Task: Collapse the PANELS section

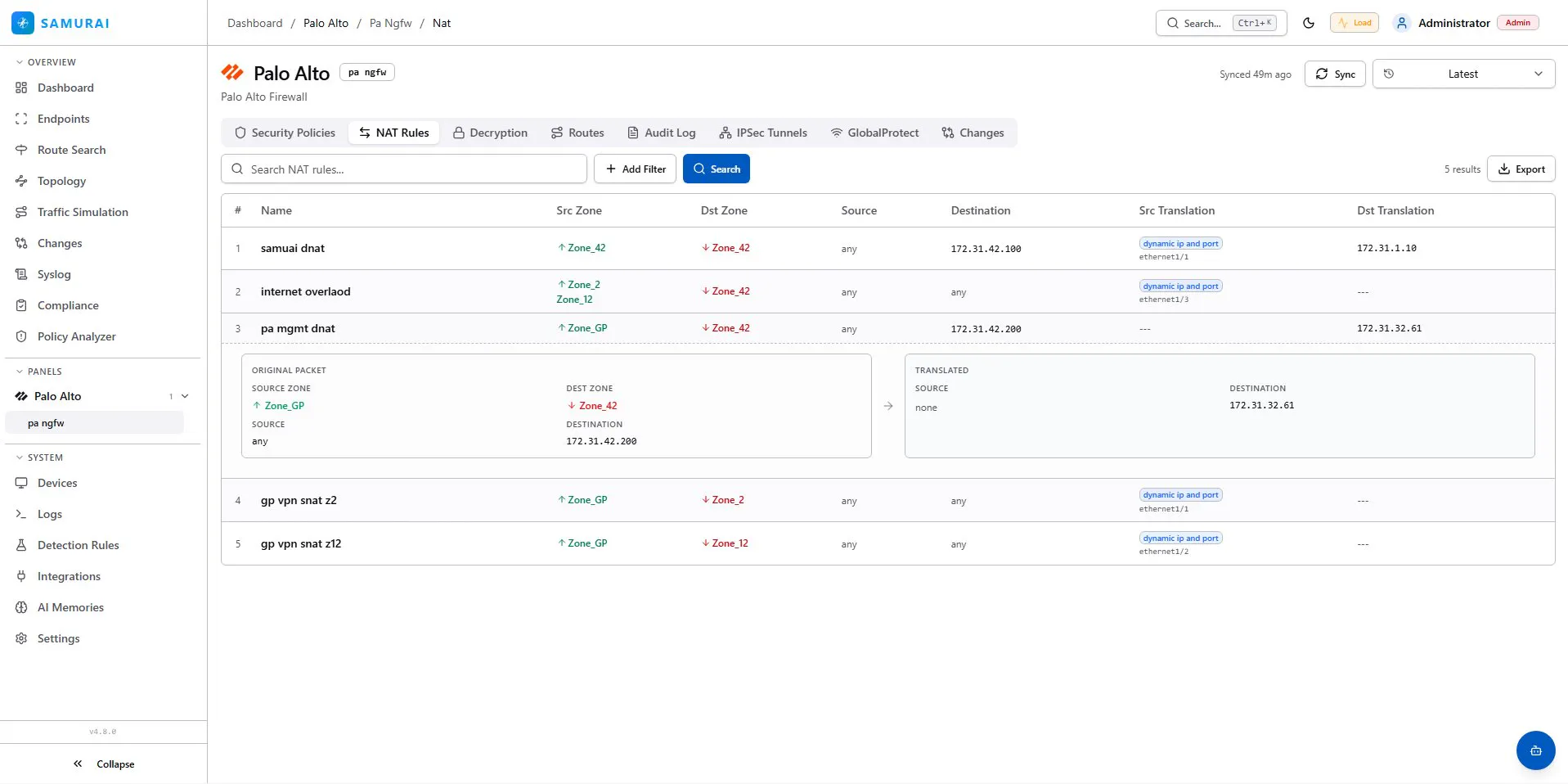Action: click(39, 372)
